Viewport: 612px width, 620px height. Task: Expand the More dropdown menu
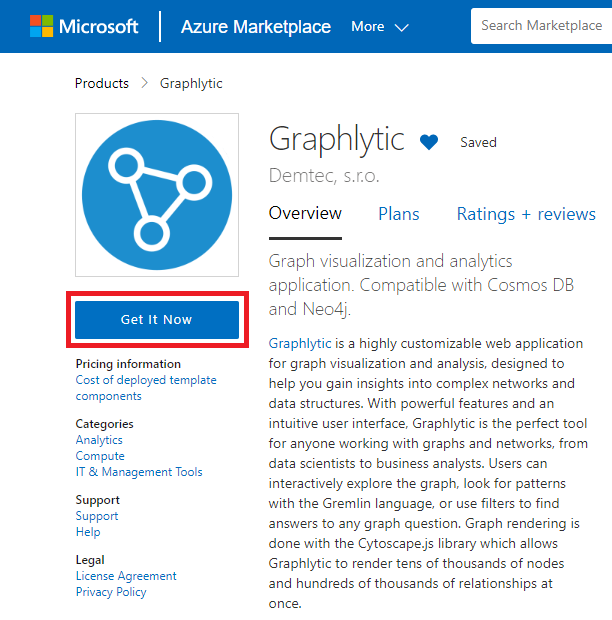click(x=380, y=27)
